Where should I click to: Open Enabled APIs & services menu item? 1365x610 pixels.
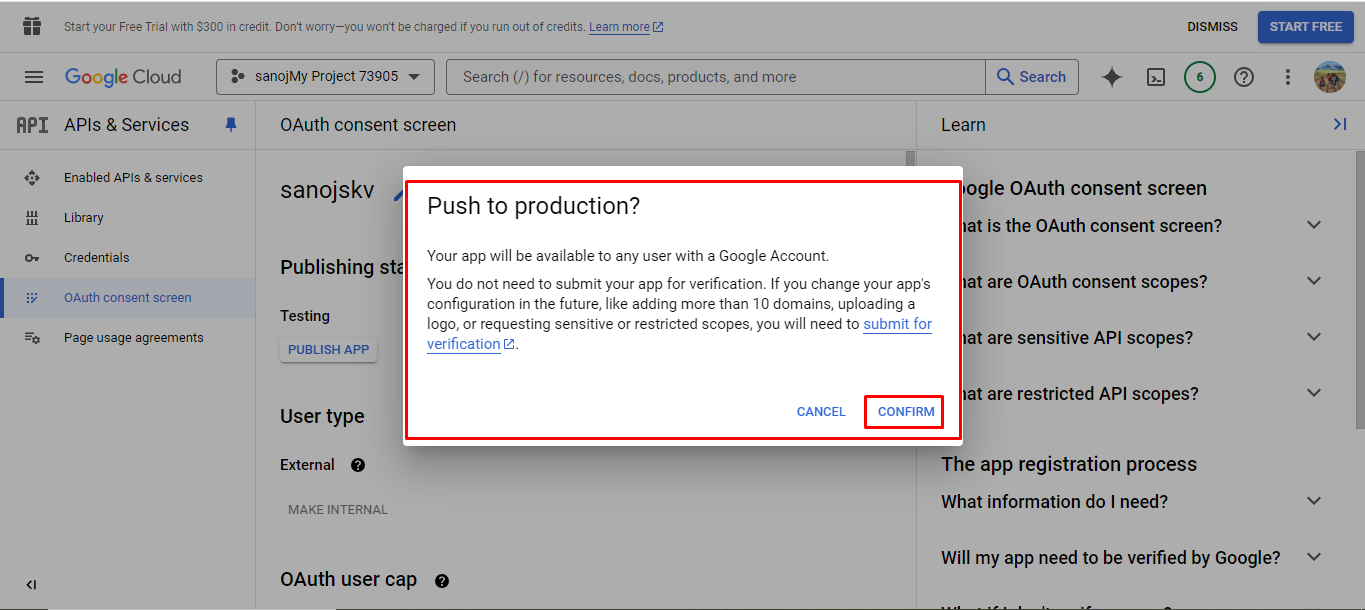tap(127, 178)
